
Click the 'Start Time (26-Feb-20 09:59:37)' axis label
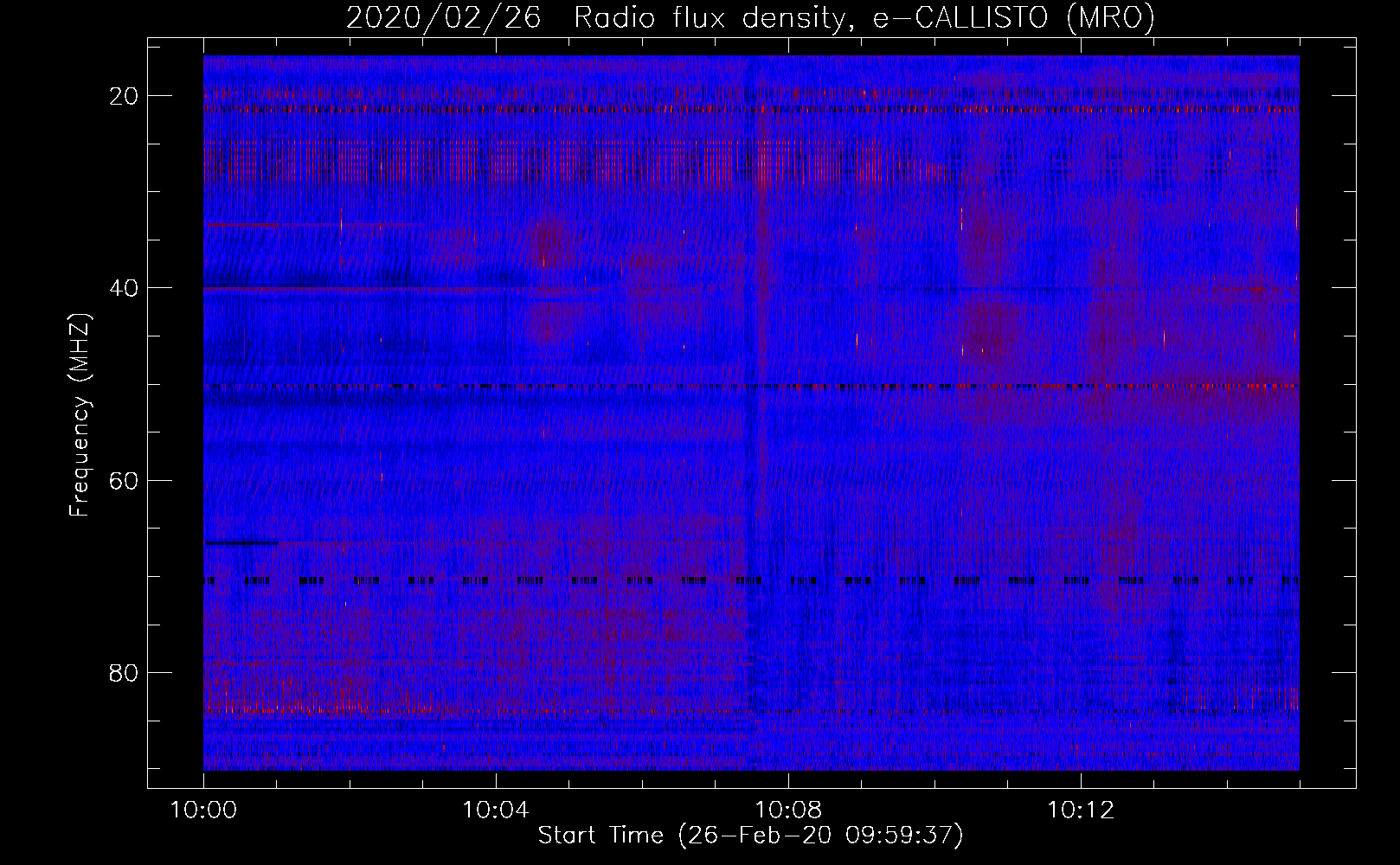[x=750, y=836]
